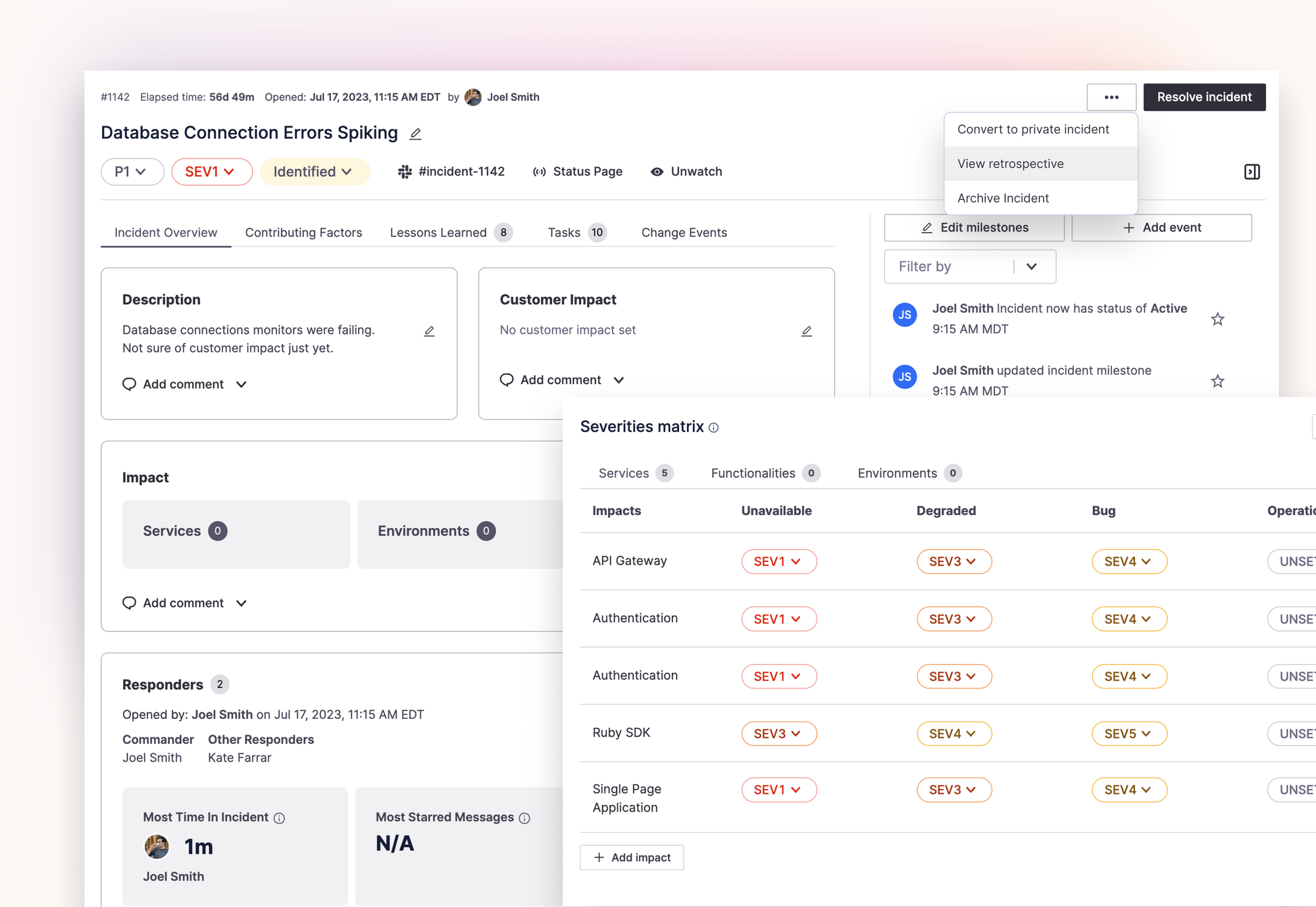Switch to the Lessons Learned tab
This screenshot has height=907, width=1316.
(x=438, y=233)
